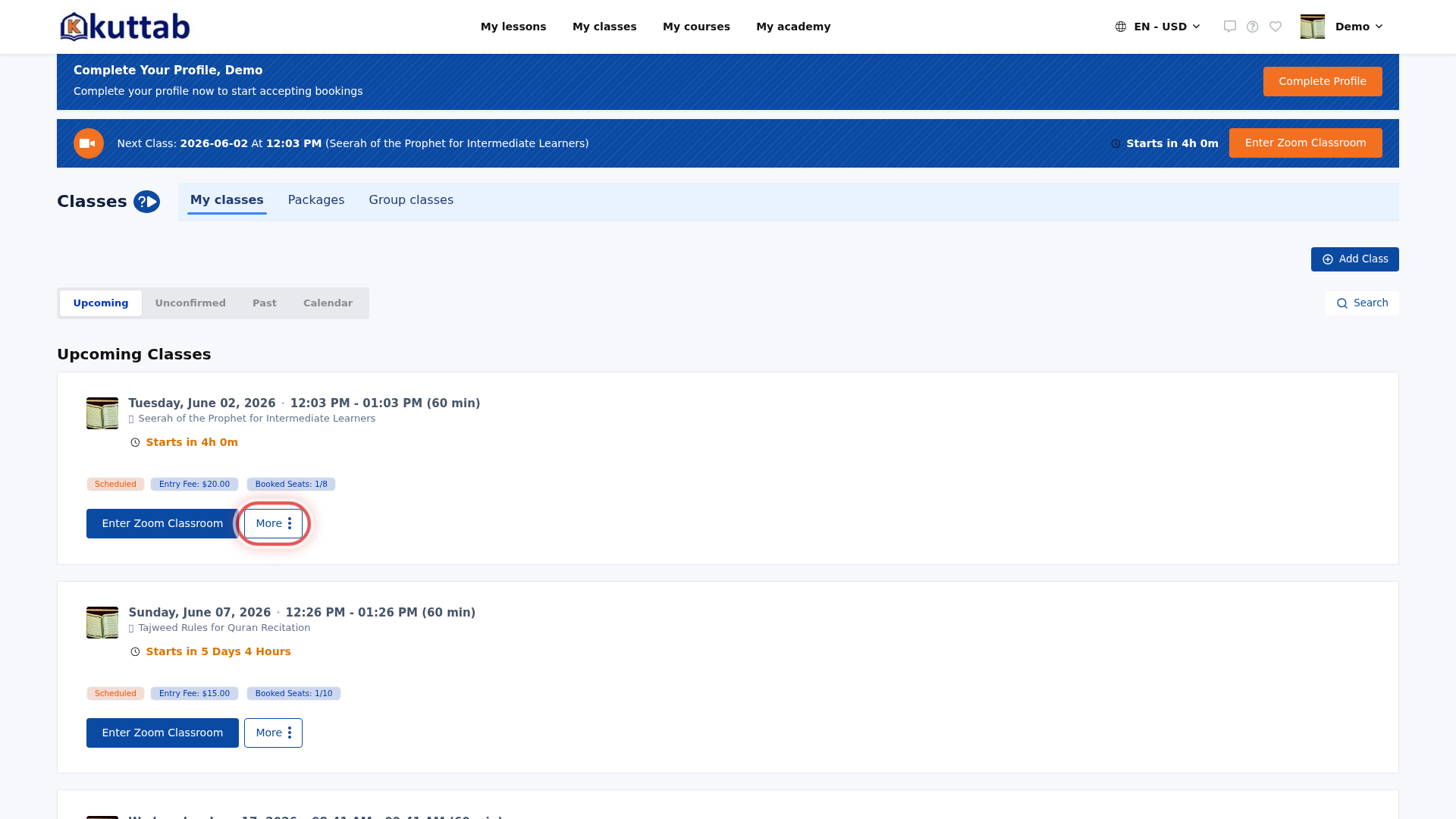Expand the EN - USD language currency dropdown
The height and width of the screenshot is (819, 1456).
pos(1158,27)
